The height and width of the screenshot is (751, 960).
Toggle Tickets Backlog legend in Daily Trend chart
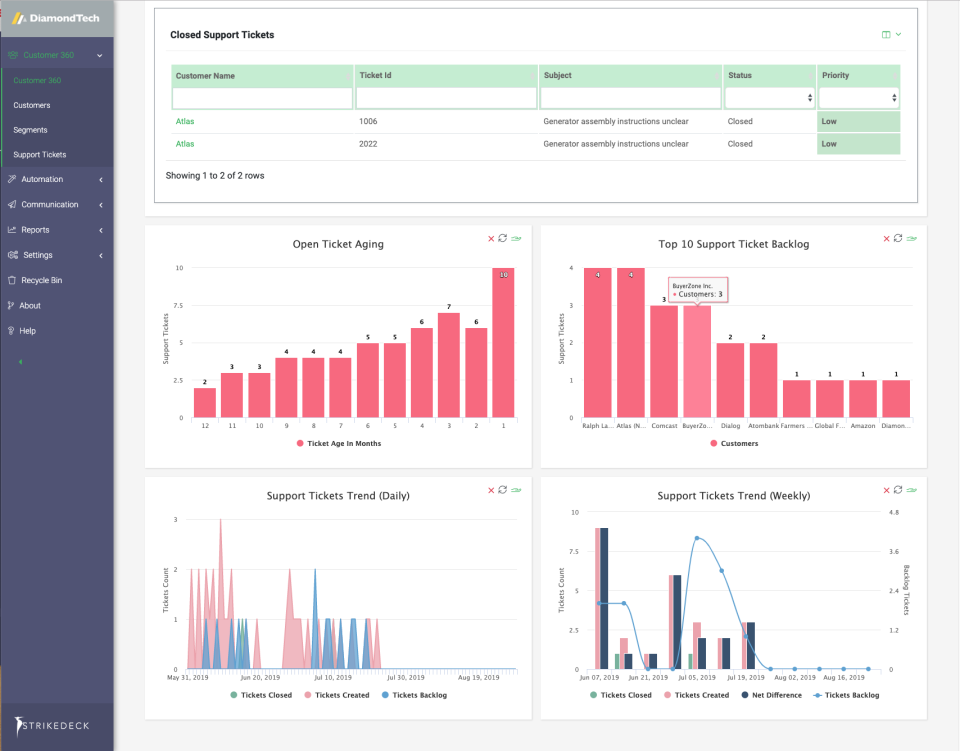click(414, 695)
